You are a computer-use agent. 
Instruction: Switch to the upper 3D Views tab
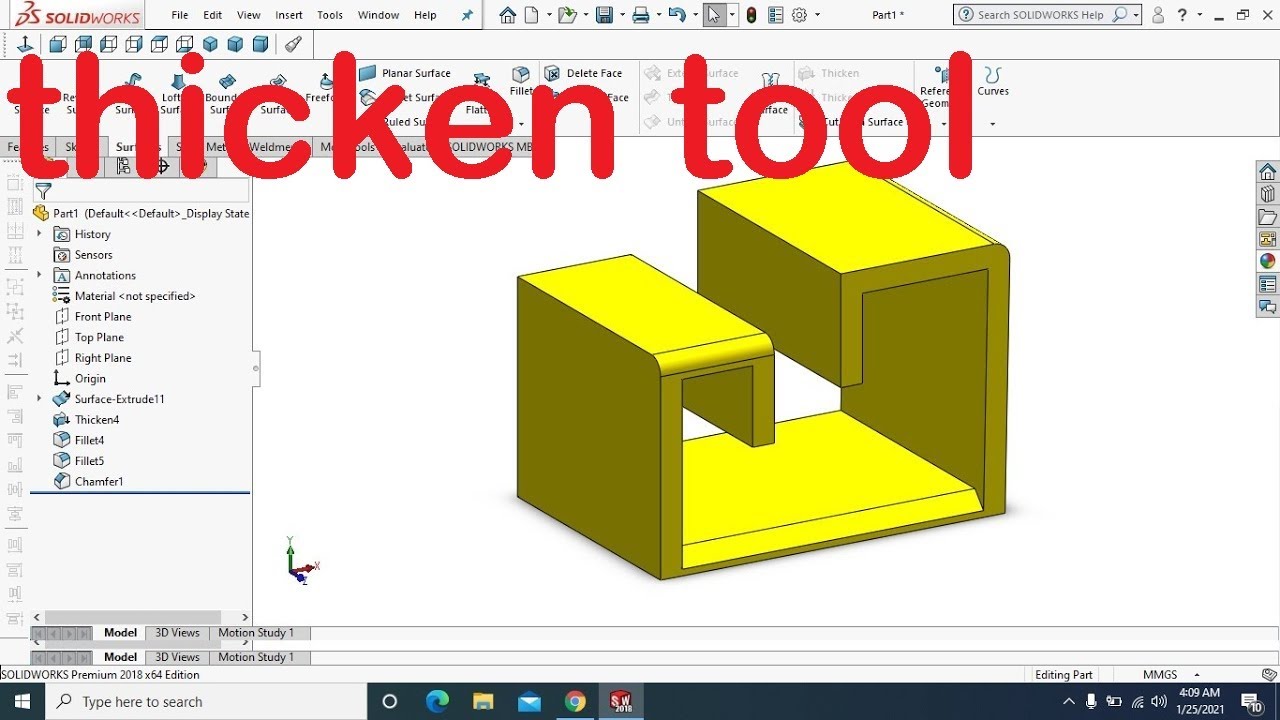coord(177,633)
